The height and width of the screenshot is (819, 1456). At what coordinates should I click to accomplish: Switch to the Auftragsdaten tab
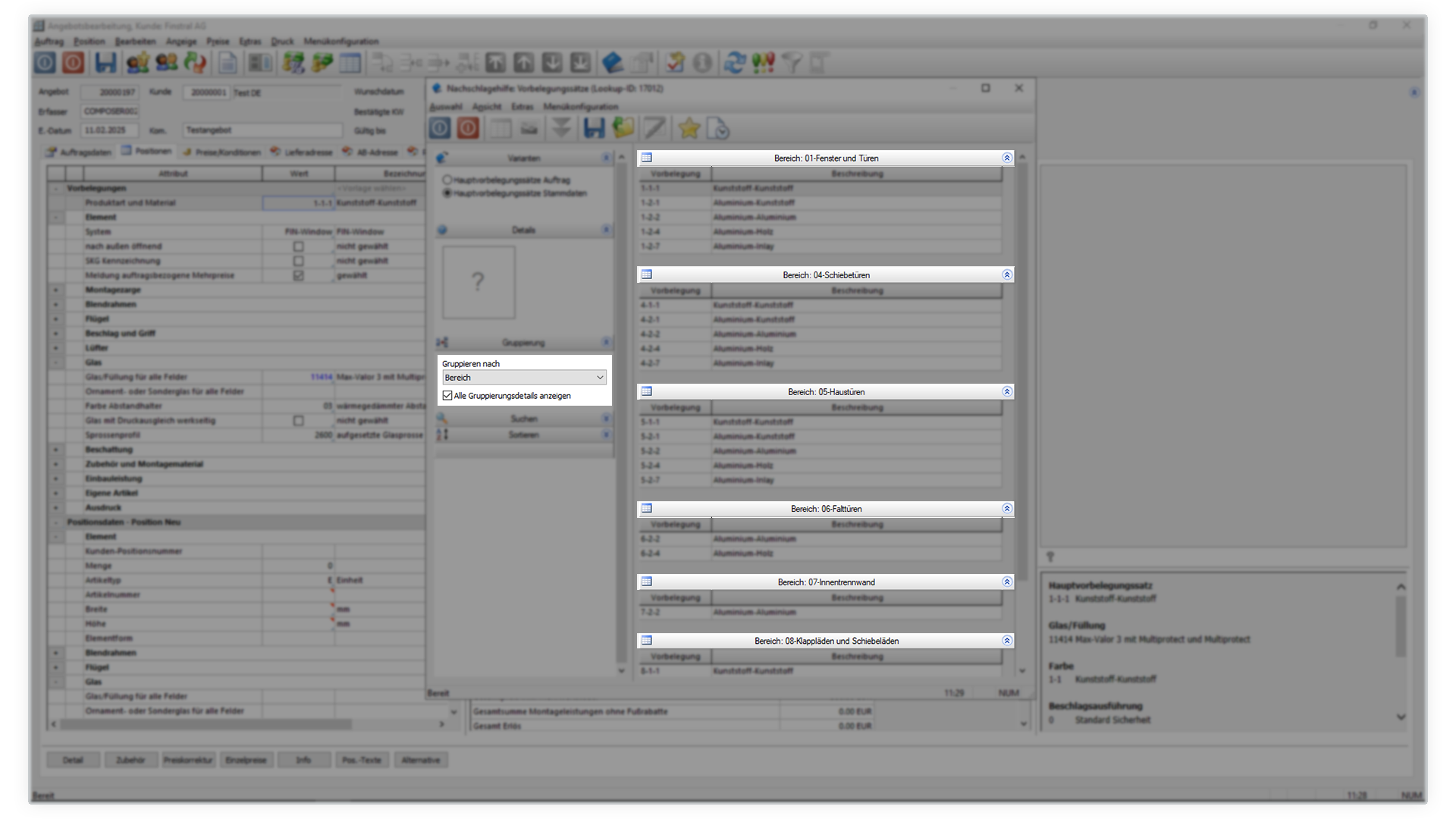pyautogui.click(x=79, y=152)
